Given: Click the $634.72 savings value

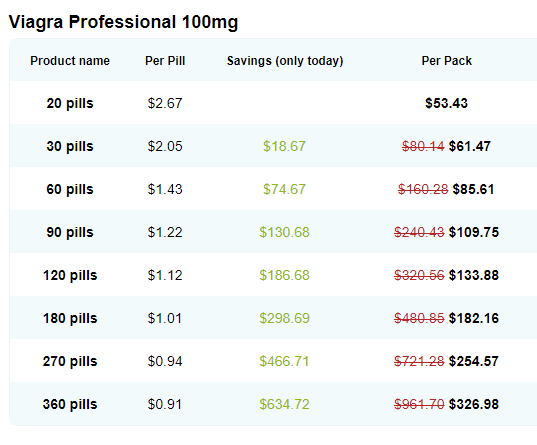Looking at the screenshot, I should pos(284,404).
